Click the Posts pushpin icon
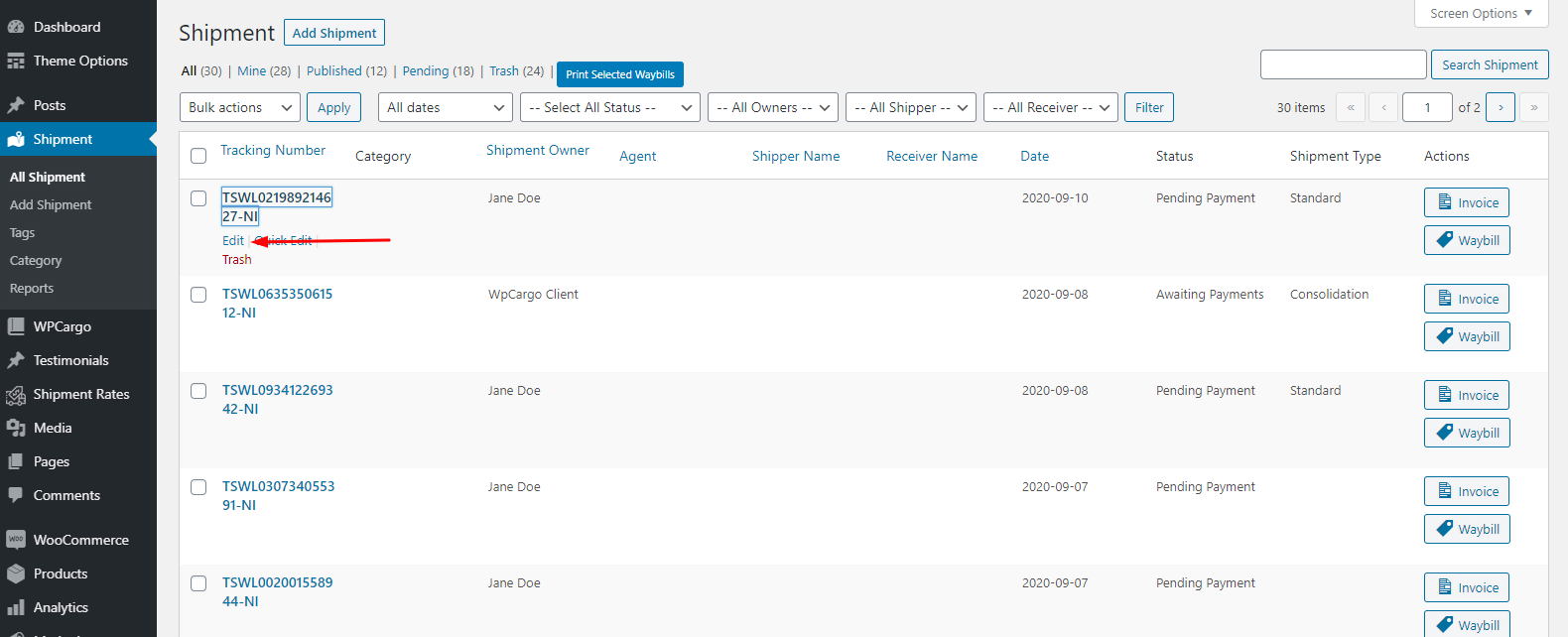The image size is (1568, 637). pos(16,105)
